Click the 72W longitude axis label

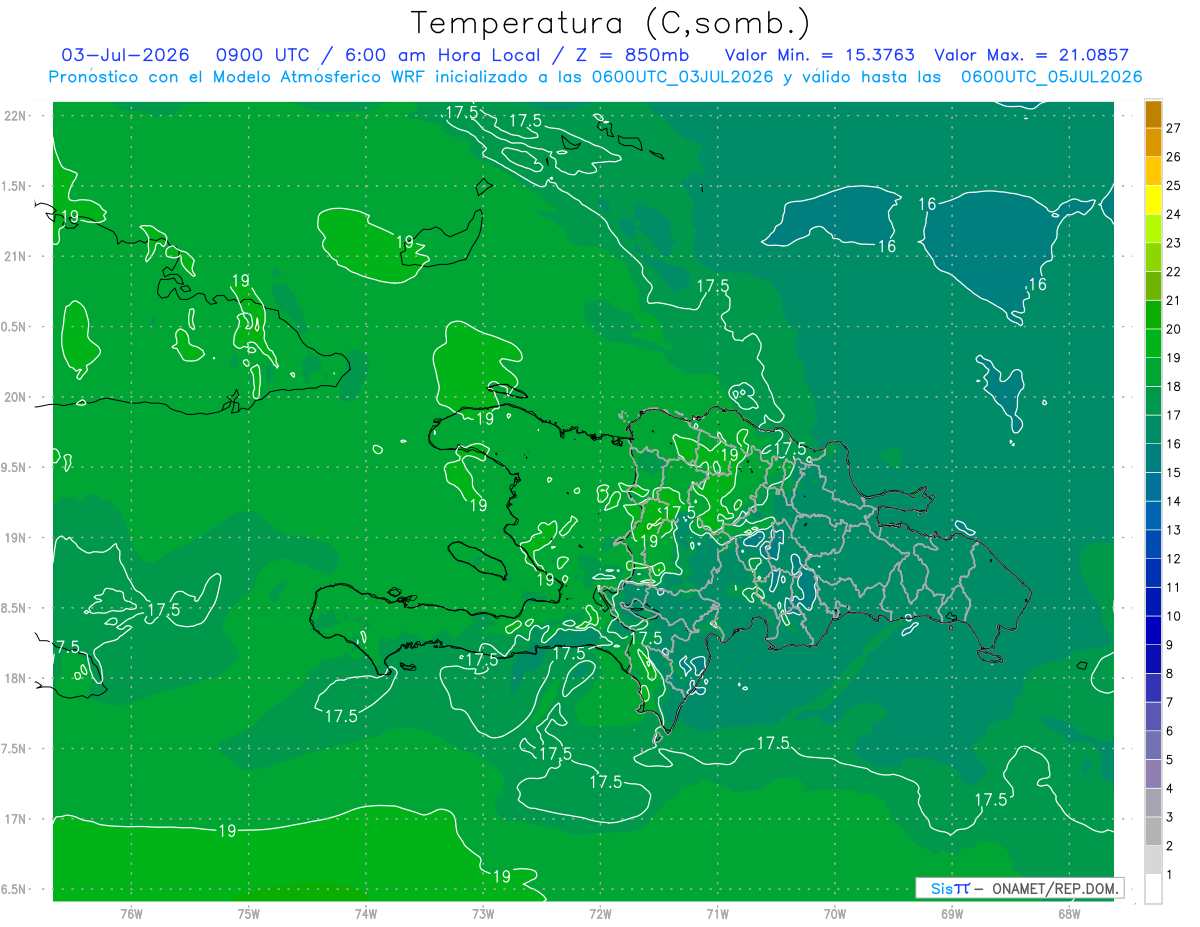tap(601, 913)
